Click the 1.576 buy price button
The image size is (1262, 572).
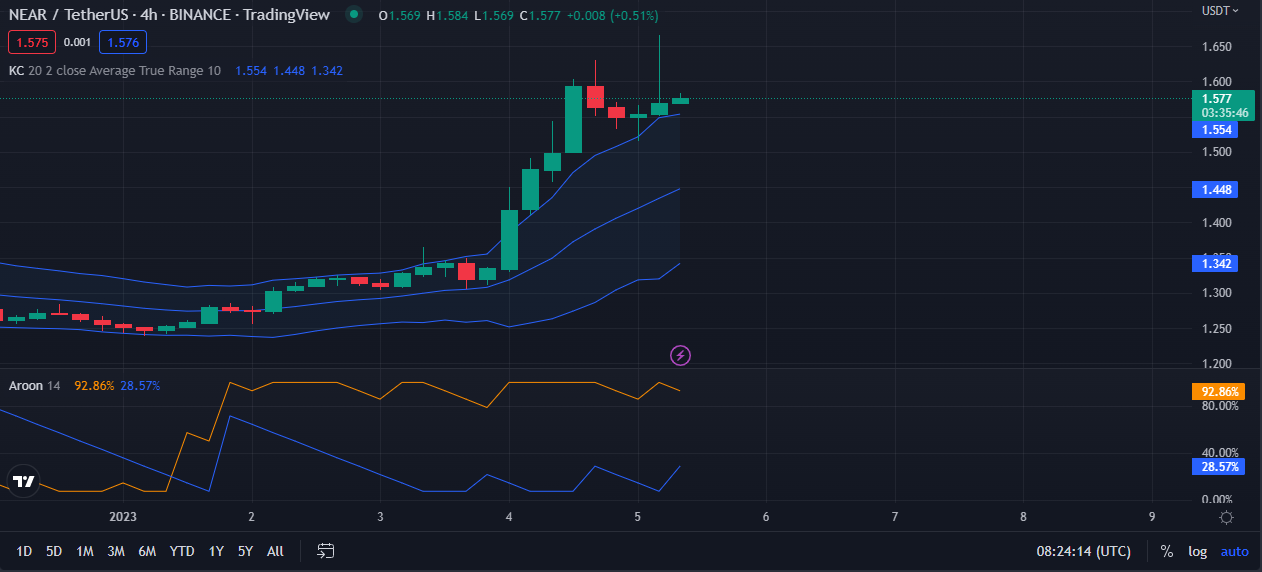(123, 42)
